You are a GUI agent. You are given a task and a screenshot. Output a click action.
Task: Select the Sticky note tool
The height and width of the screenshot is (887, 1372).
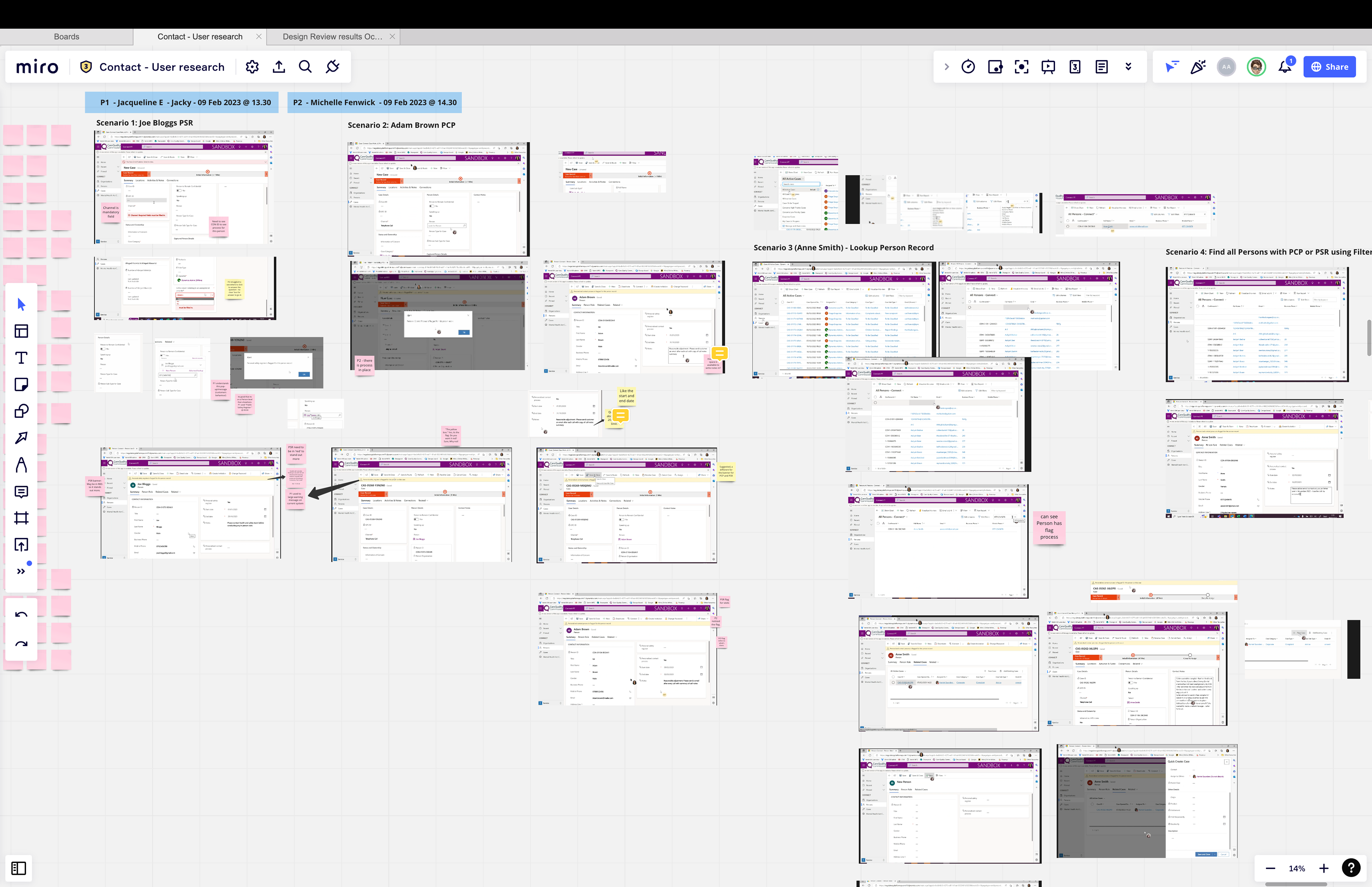[x=21, y=384]
